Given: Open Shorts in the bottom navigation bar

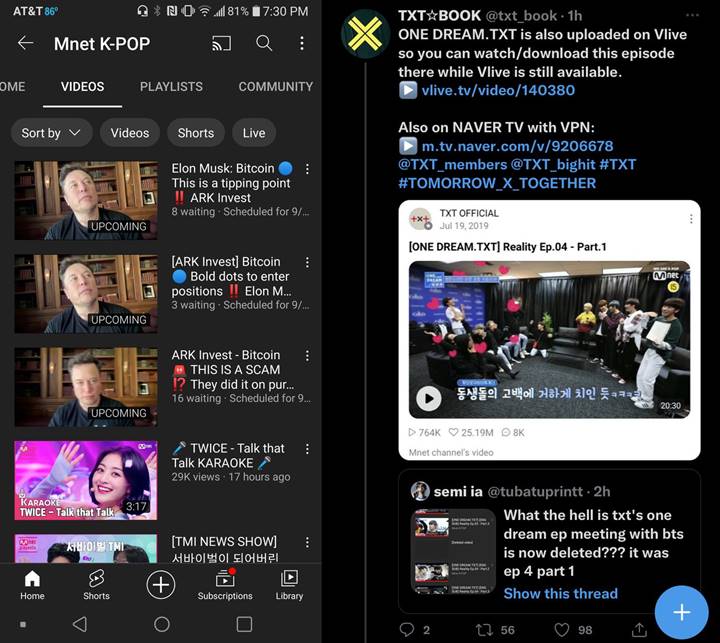Looking at the screenshot, I should (x=96, y=585).
